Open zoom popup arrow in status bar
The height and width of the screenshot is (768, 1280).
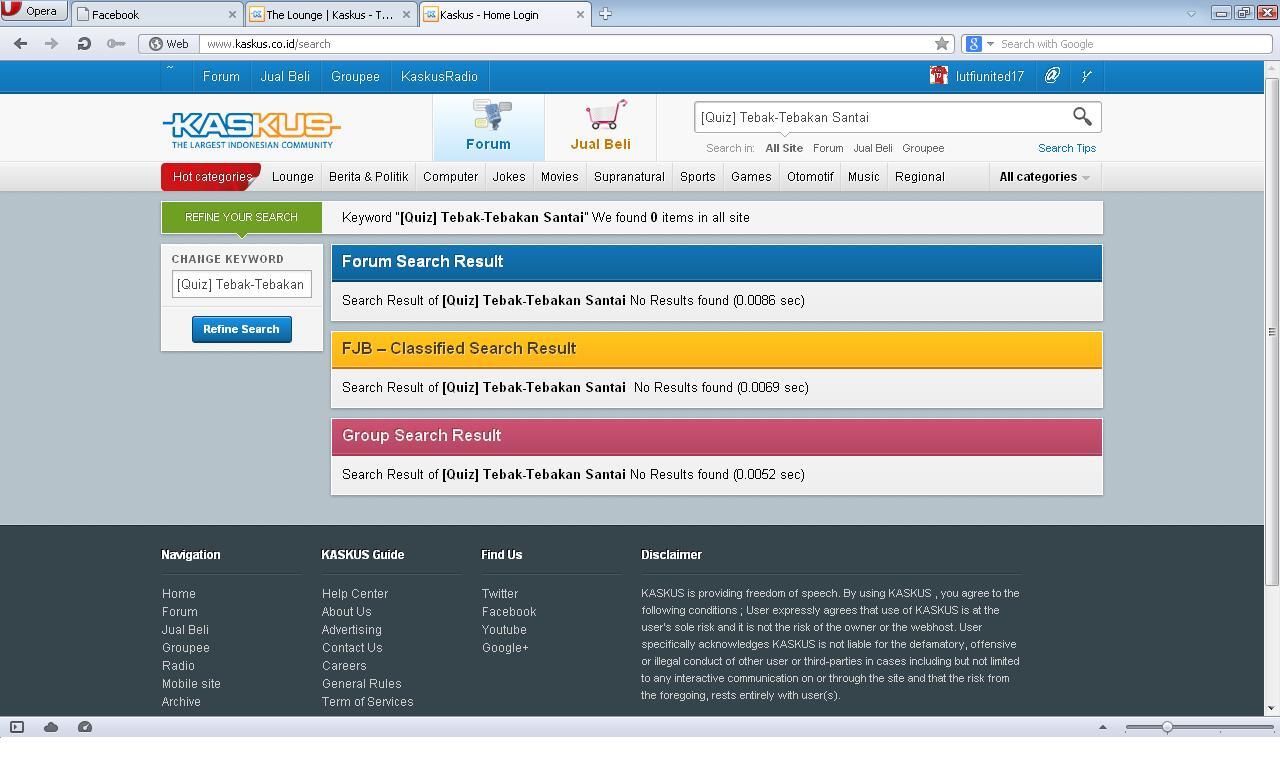click(1103, 727)
